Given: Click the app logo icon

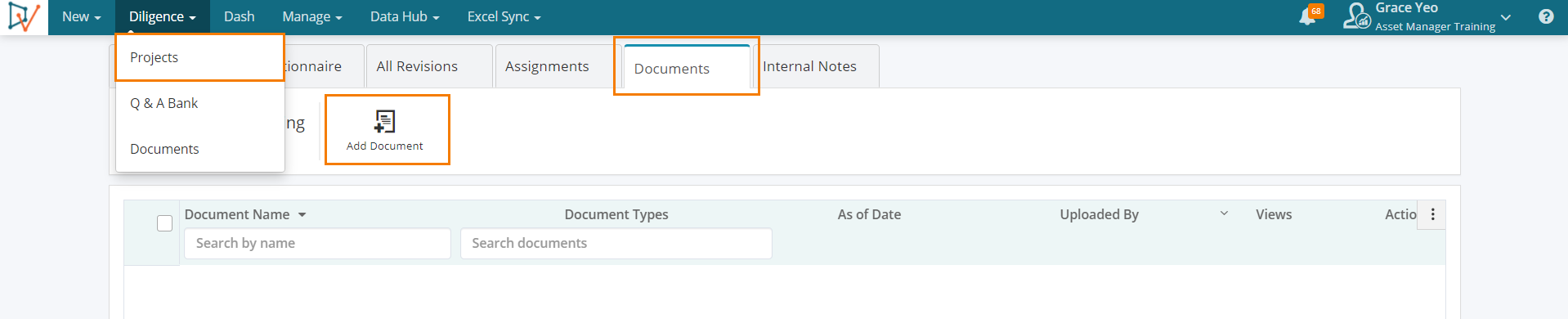Looking at the screenshot, I should coord(24,17).
